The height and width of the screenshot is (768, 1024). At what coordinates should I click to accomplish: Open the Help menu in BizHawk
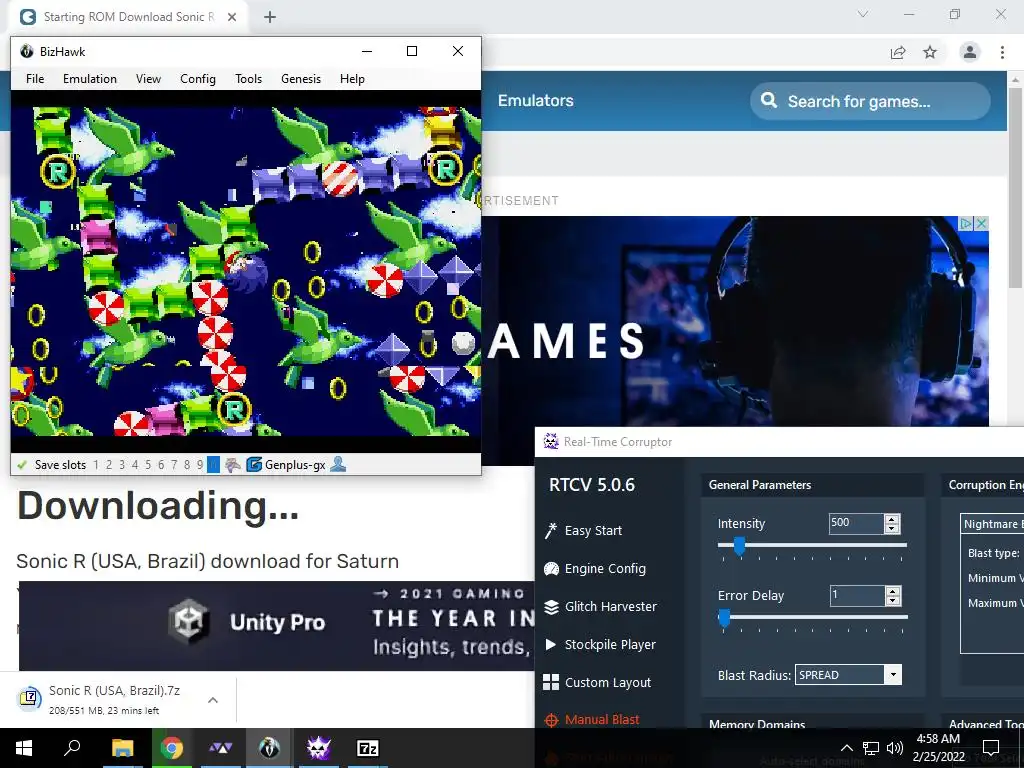[x=352, y=79]
